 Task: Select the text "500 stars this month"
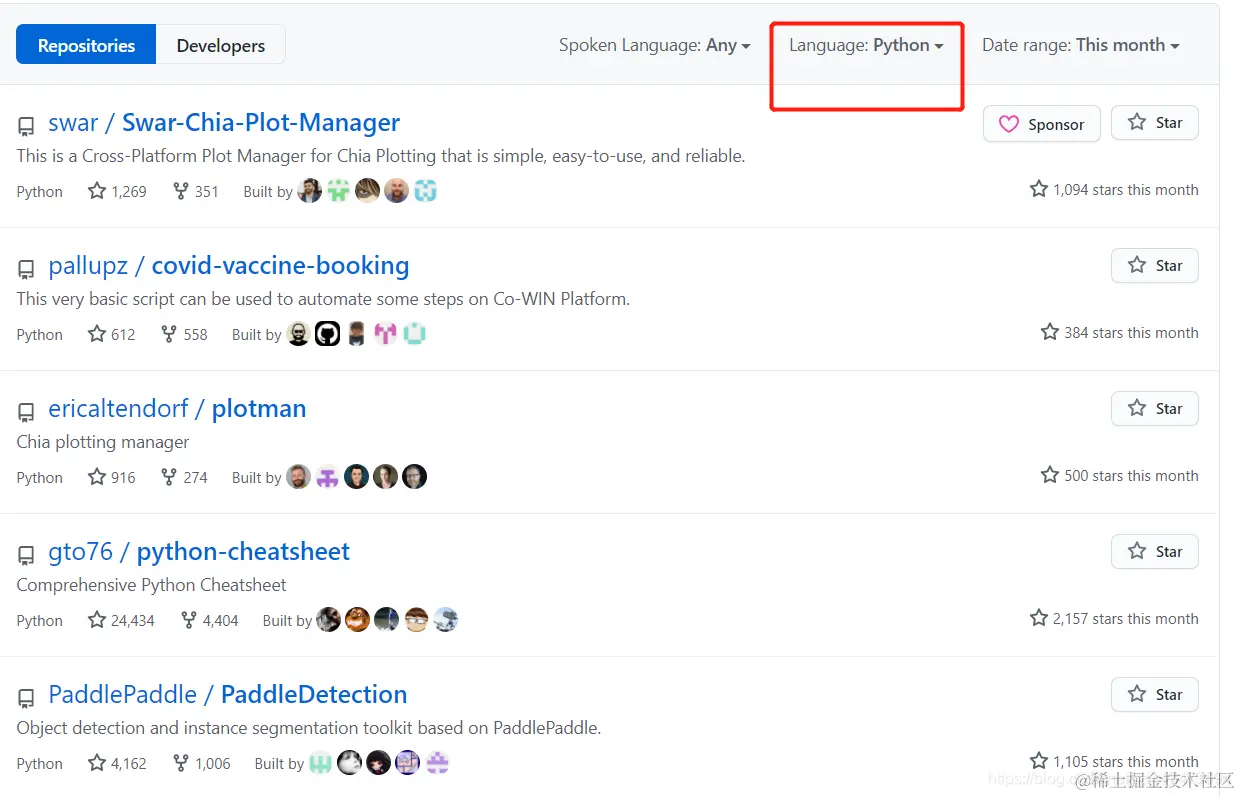[1131, 476]
